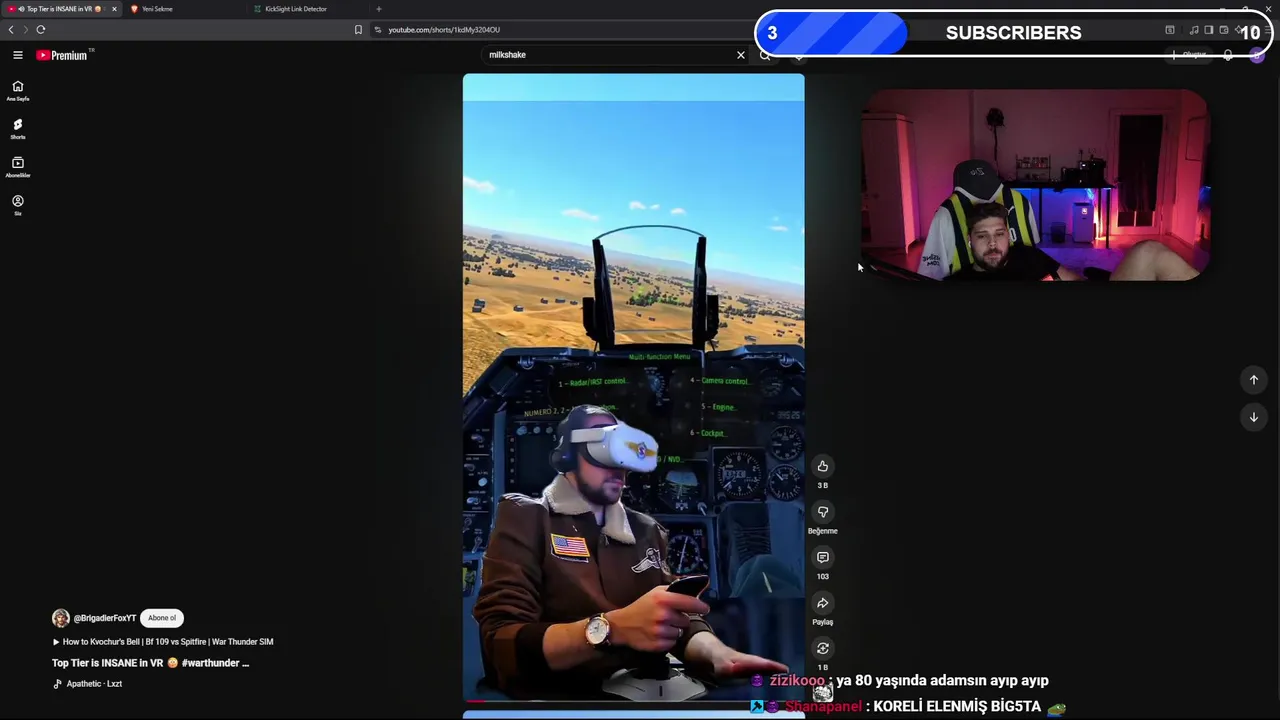Like the Short with thumbs-up
Viewport: 1280px width, 720px height.
822,466
